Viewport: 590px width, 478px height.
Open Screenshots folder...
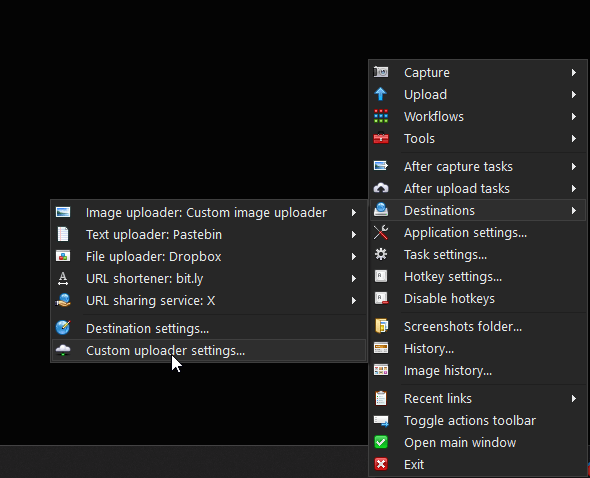pyautogui.click(x=478, y=326)
